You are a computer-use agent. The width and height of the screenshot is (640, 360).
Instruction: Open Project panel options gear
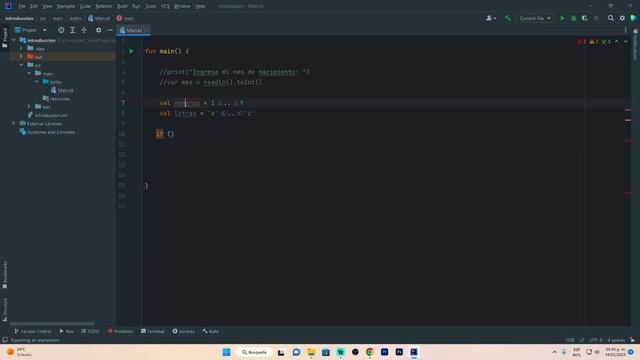(98, 30)
